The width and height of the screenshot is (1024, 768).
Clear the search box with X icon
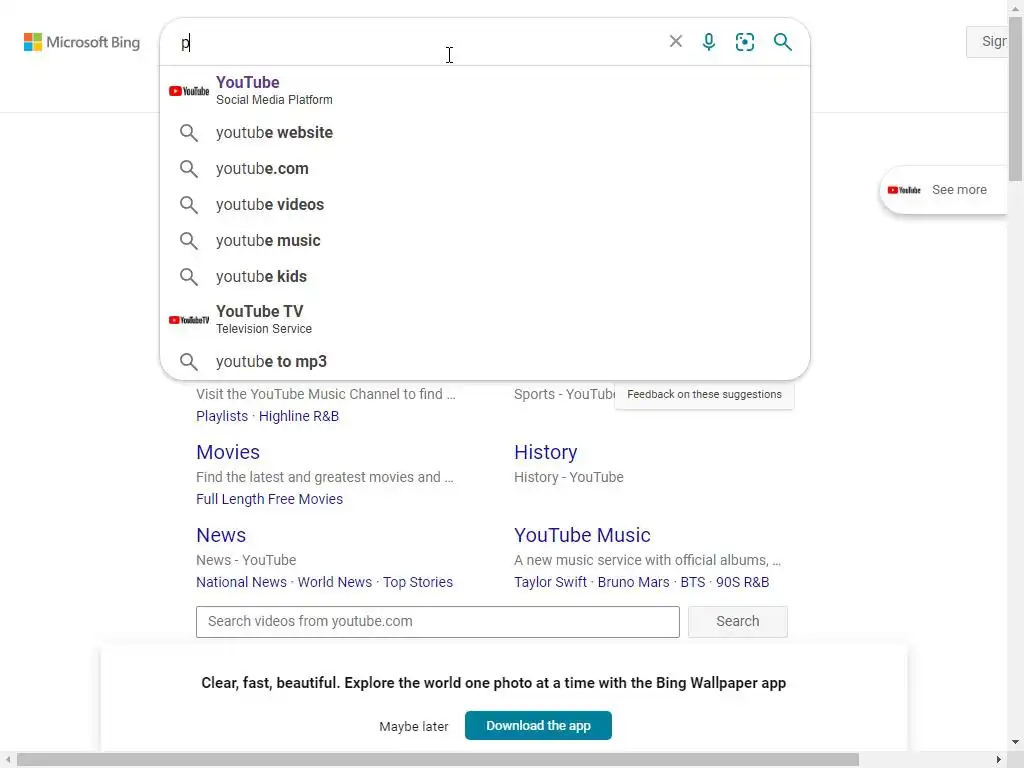(676, 42)
